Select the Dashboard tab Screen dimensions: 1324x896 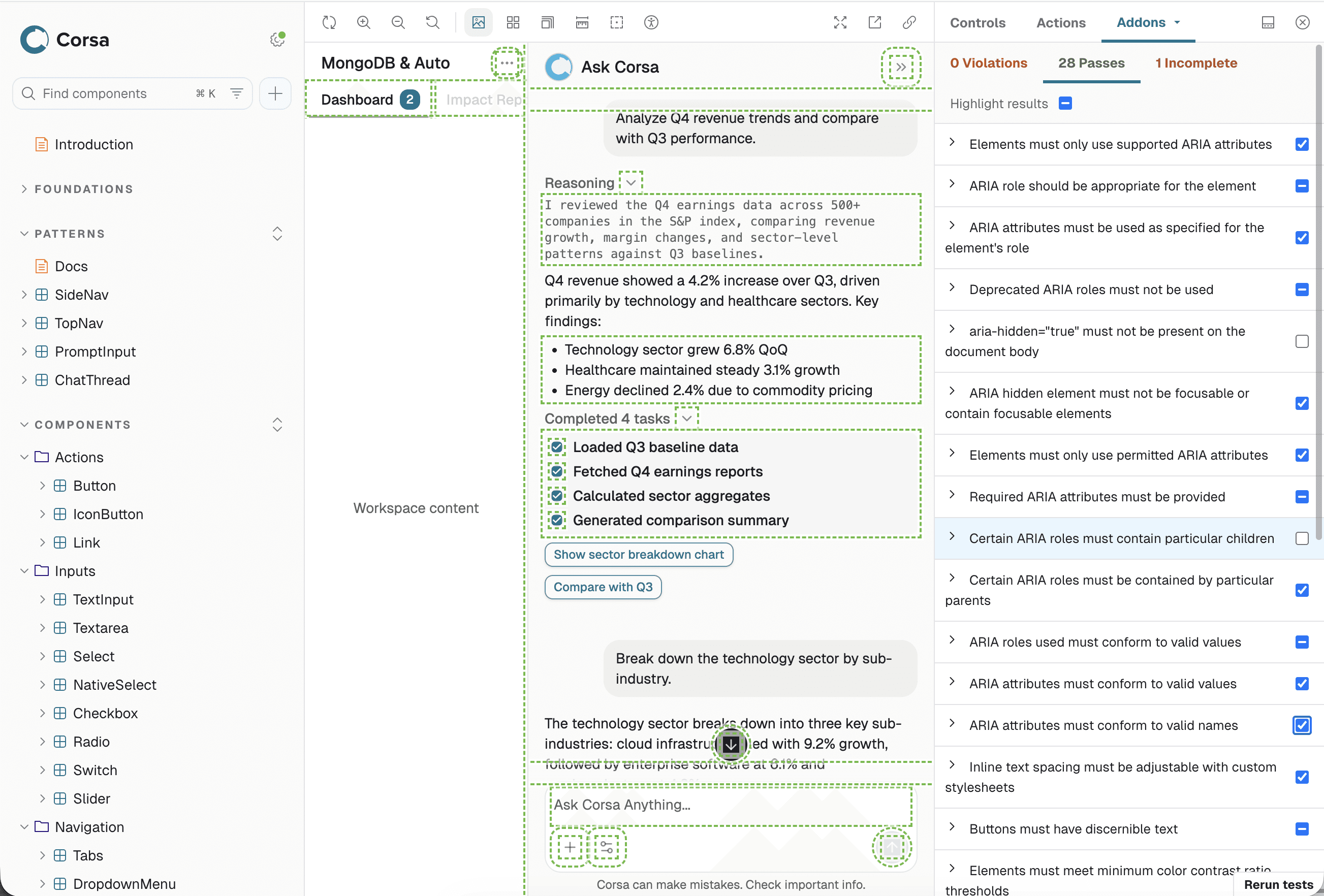(370, 100)
